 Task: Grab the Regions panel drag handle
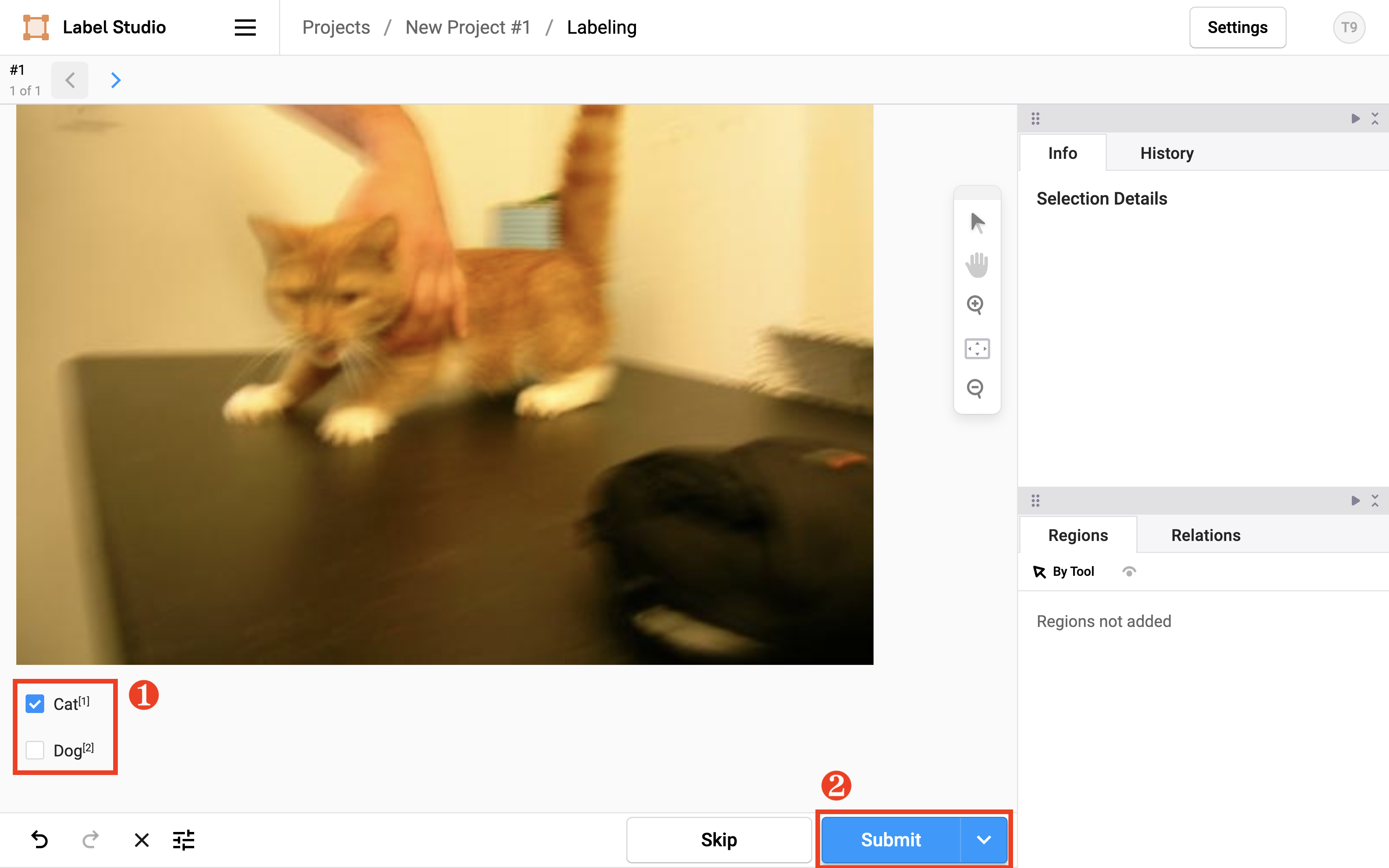pyautogui.click(x=1036, y=501)
